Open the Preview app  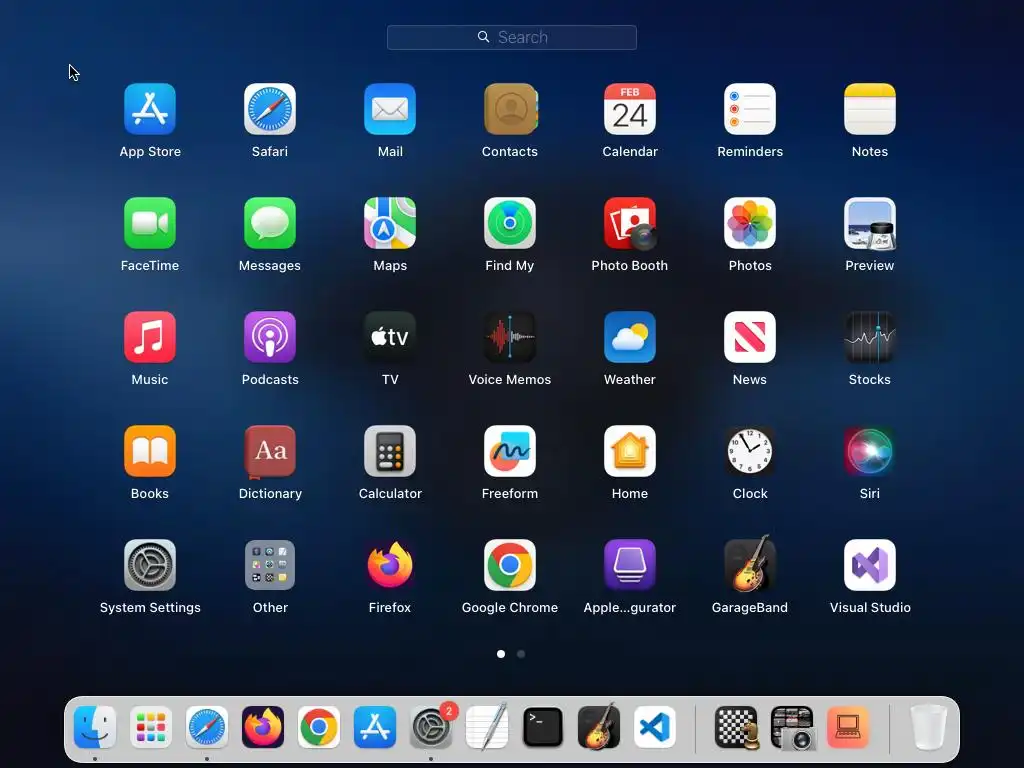pos(870,223)
